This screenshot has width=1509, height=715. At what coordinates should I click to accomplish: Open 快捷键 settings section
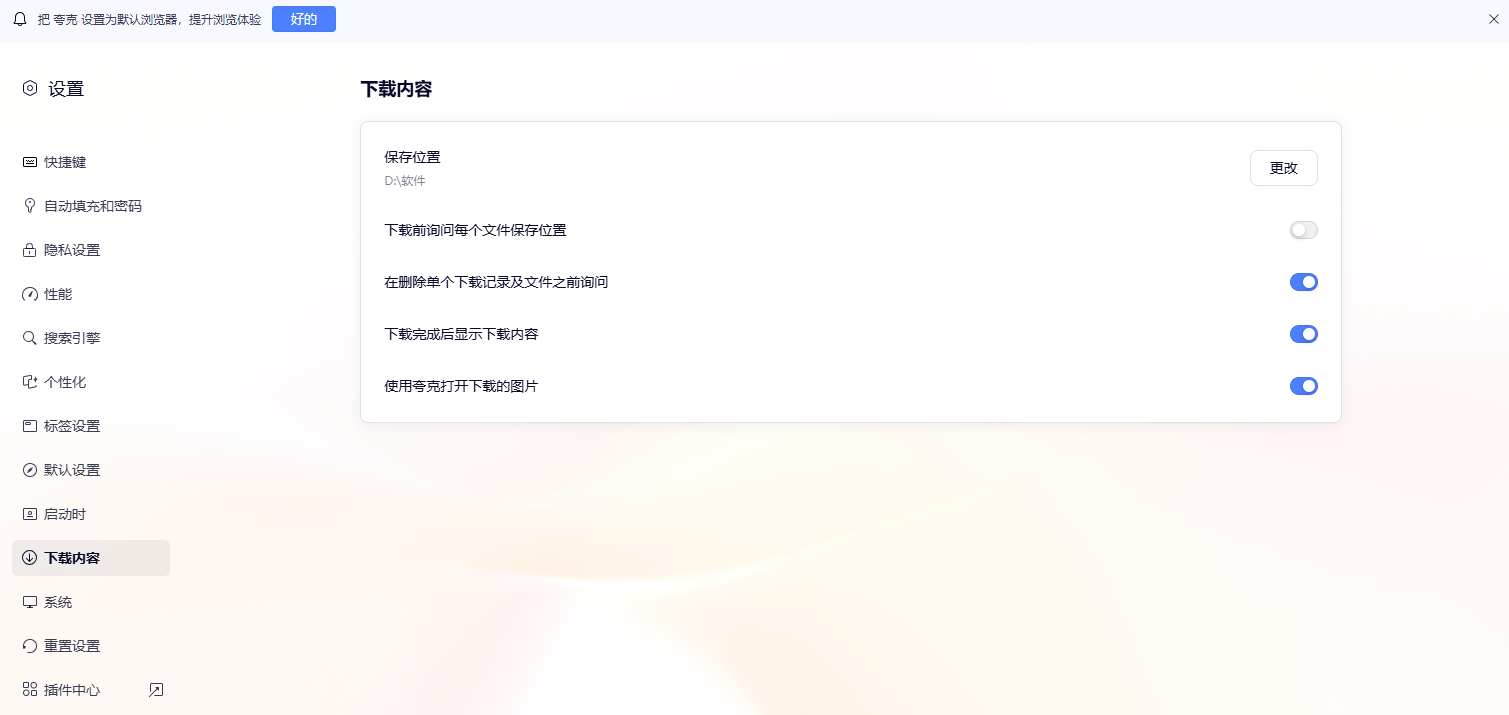click(91, 162)
